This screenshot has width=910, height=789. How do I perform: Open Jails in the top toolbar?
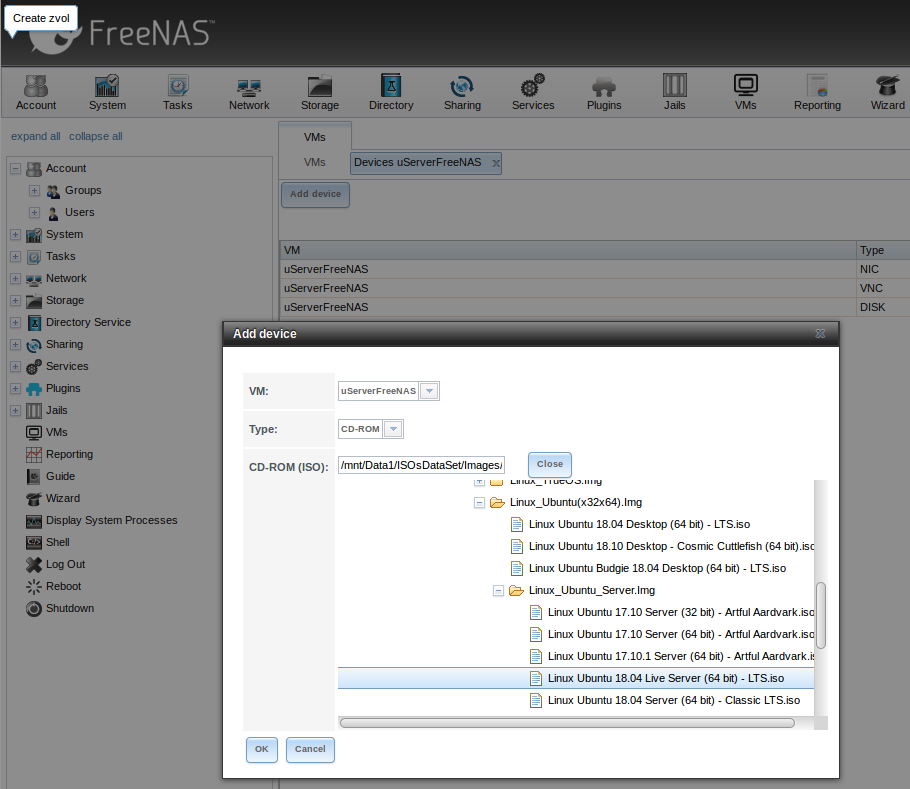tap(675, 93)
